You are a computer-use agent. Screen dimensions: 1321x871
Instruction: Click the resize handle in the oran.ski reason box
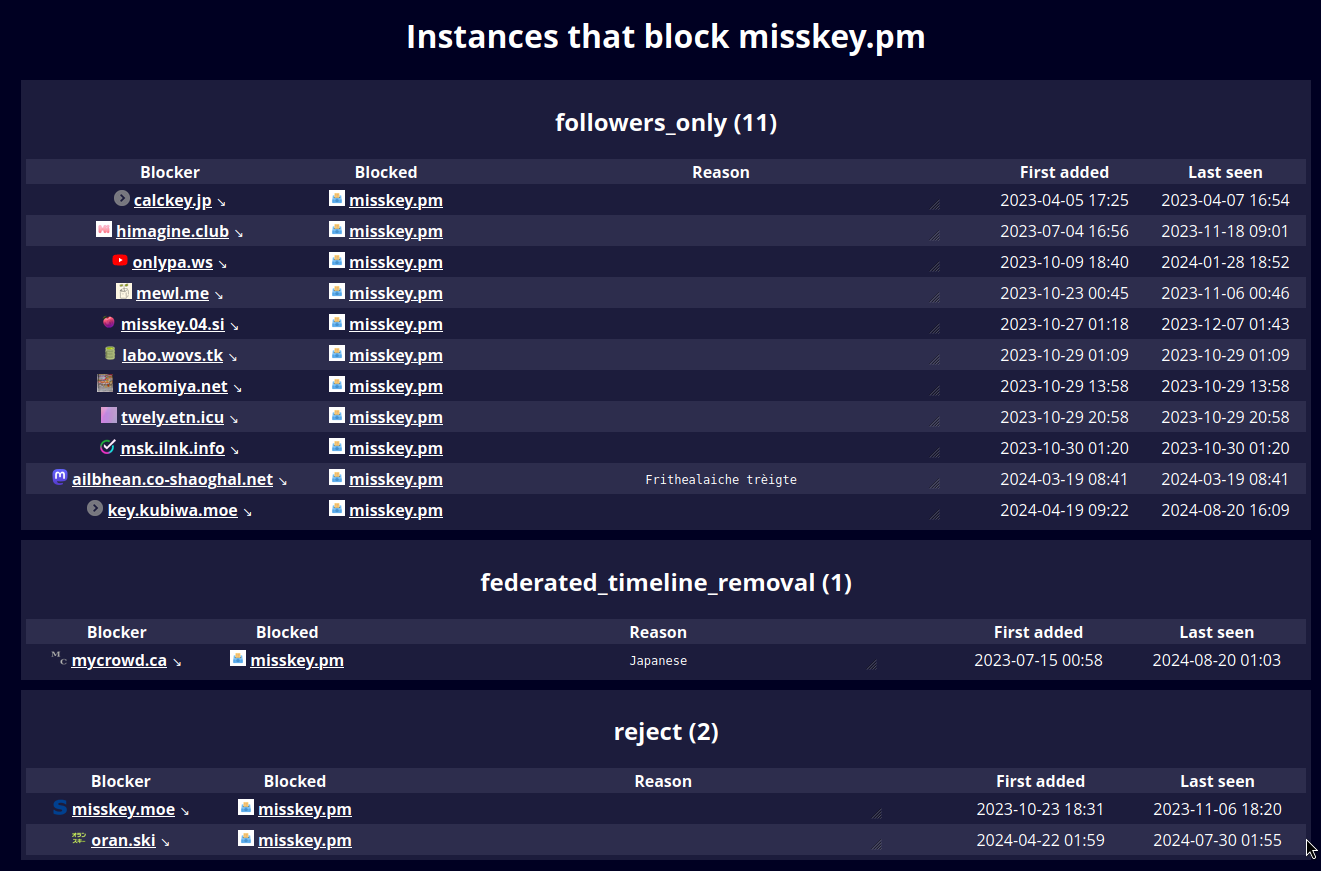point(876,845)
